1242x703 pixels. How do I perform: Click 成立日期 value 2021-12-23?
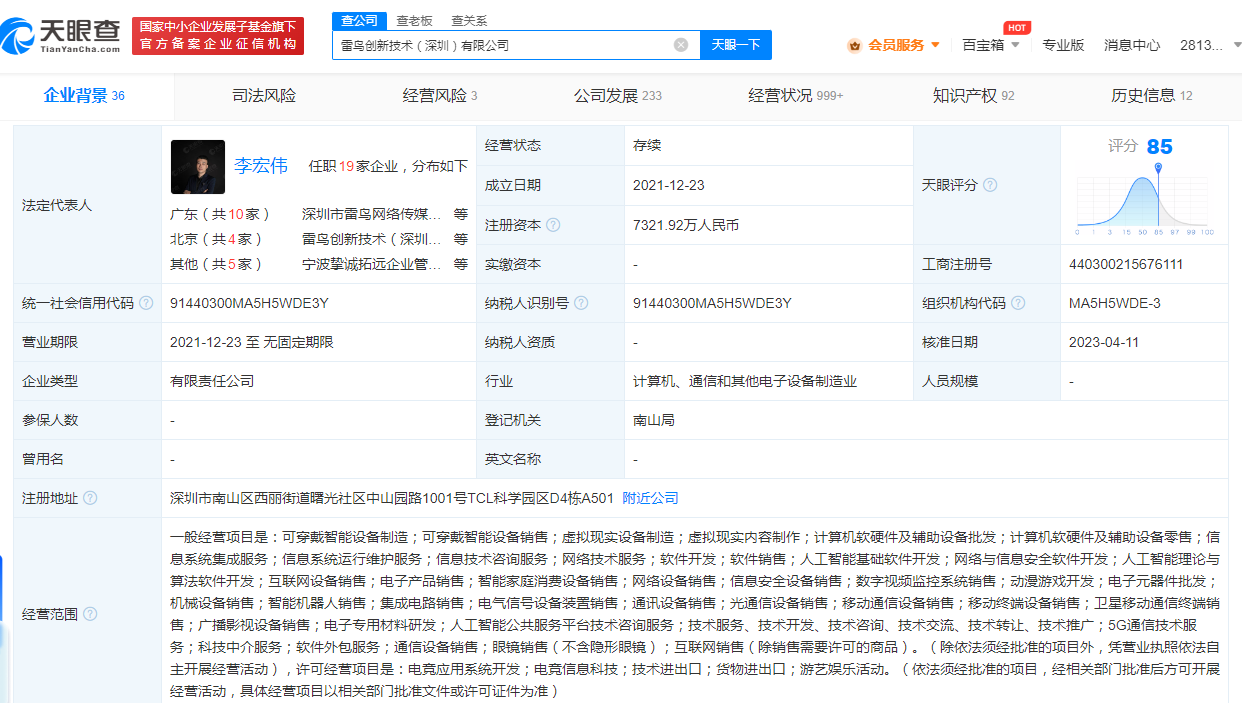click(x=668, y=185)
